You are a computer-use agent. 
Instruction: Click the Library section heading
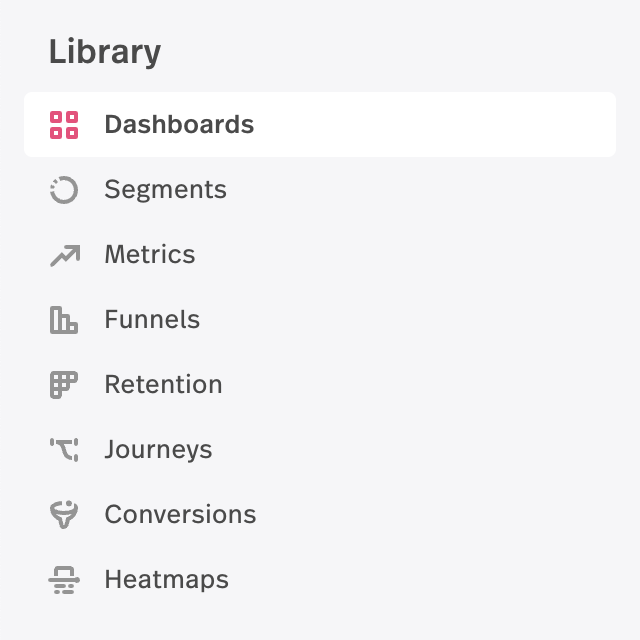coord(105,52)
